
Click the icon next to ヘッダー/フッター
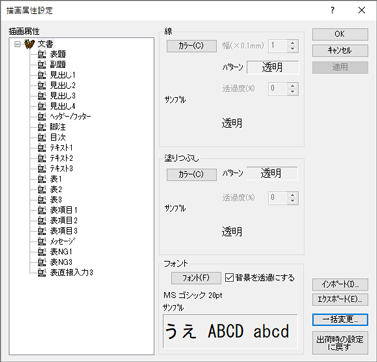coord(42,117)
